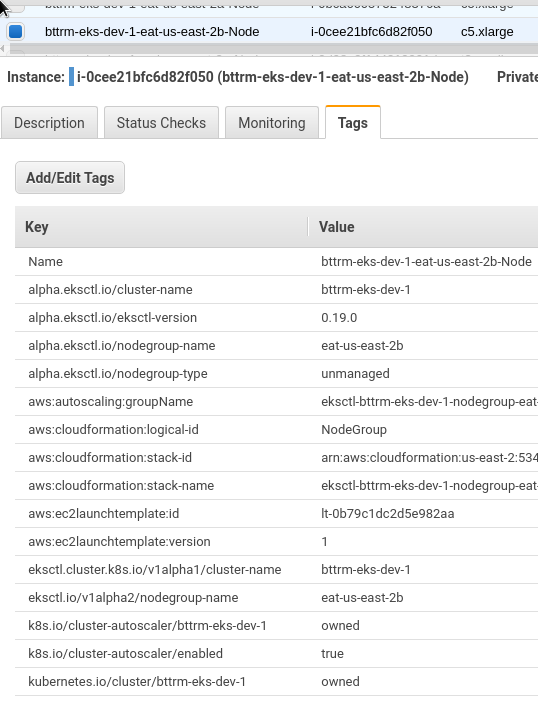Click the divider between Key and Value columns
The width and height of the screenshot is (538, 716).
coord(308,227)
